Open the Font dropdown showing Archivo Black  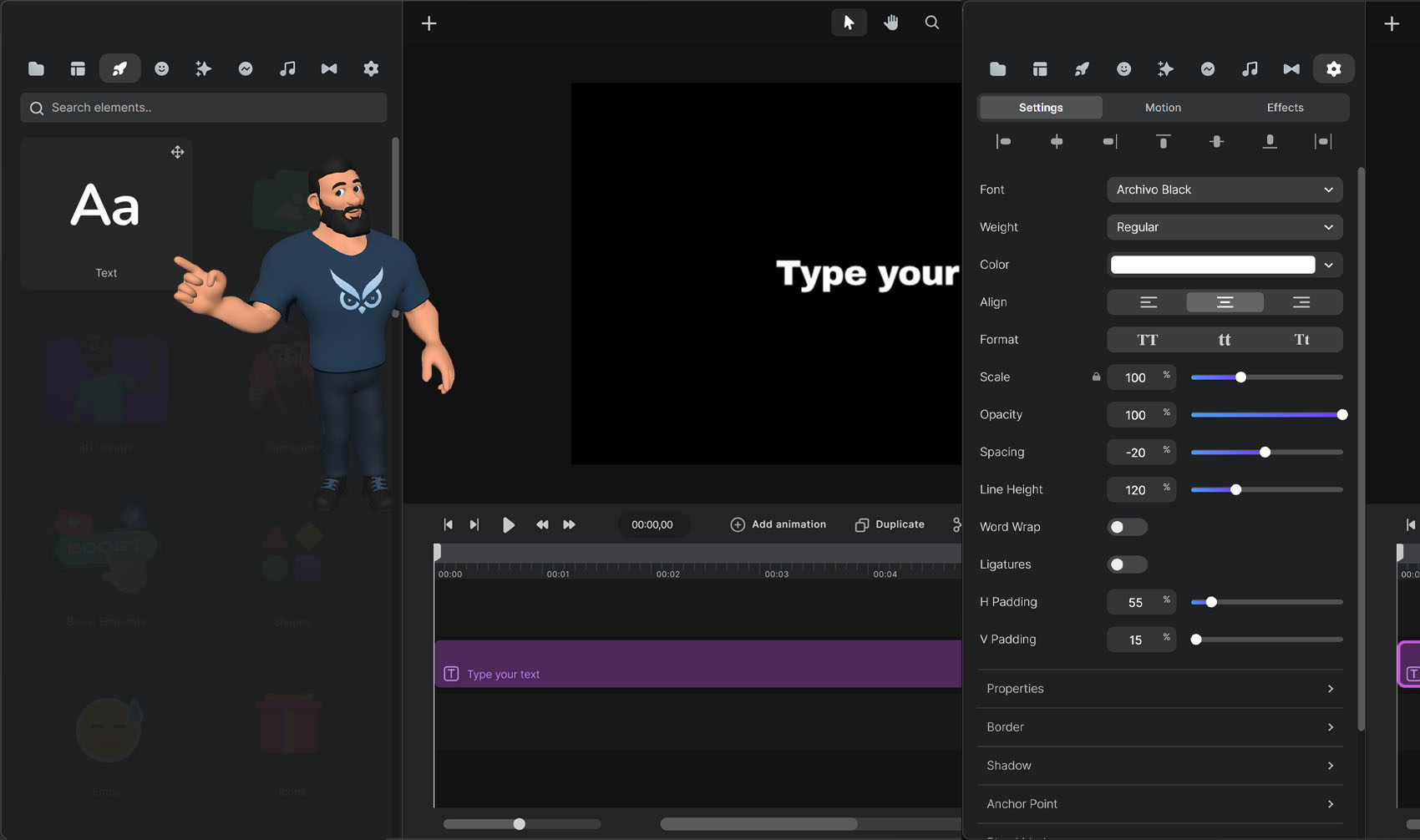click(x=1224, y=190)
